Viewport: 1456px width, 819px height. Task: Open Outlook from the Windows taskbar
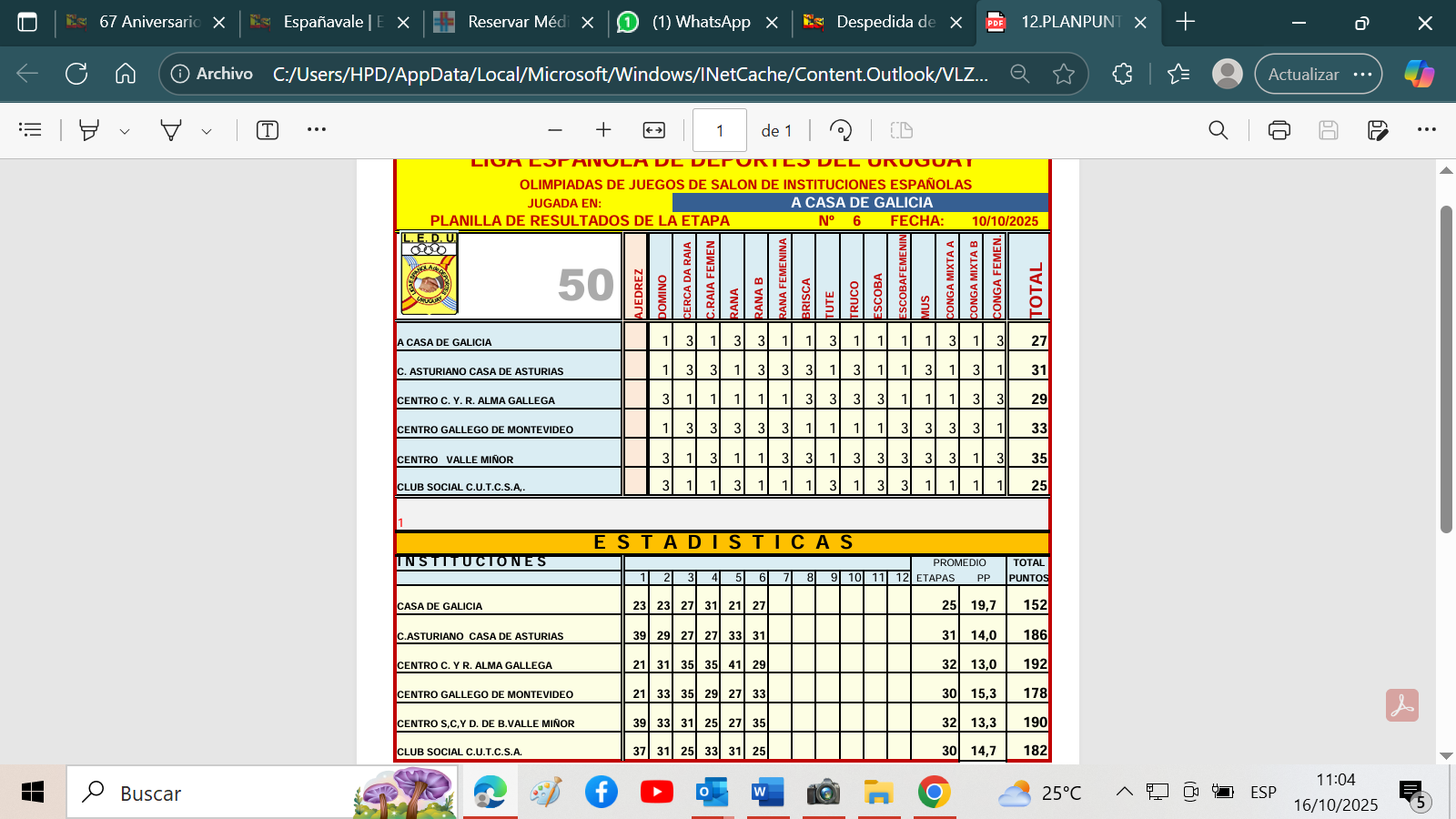(712, 792)
